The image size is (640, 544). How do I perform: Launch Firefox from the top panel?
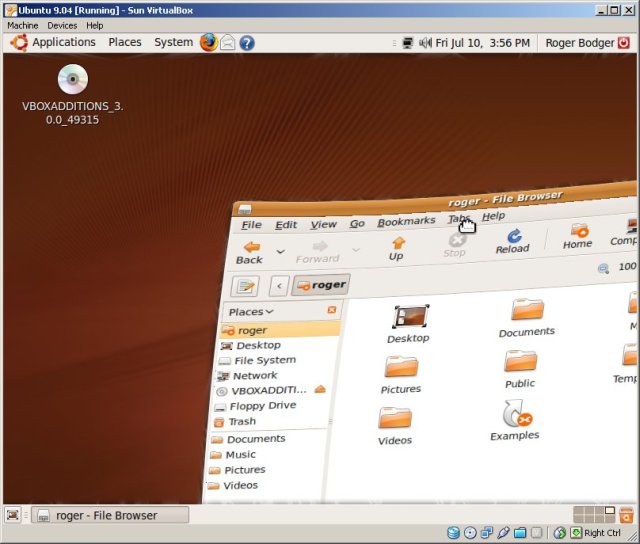[209, 42]
